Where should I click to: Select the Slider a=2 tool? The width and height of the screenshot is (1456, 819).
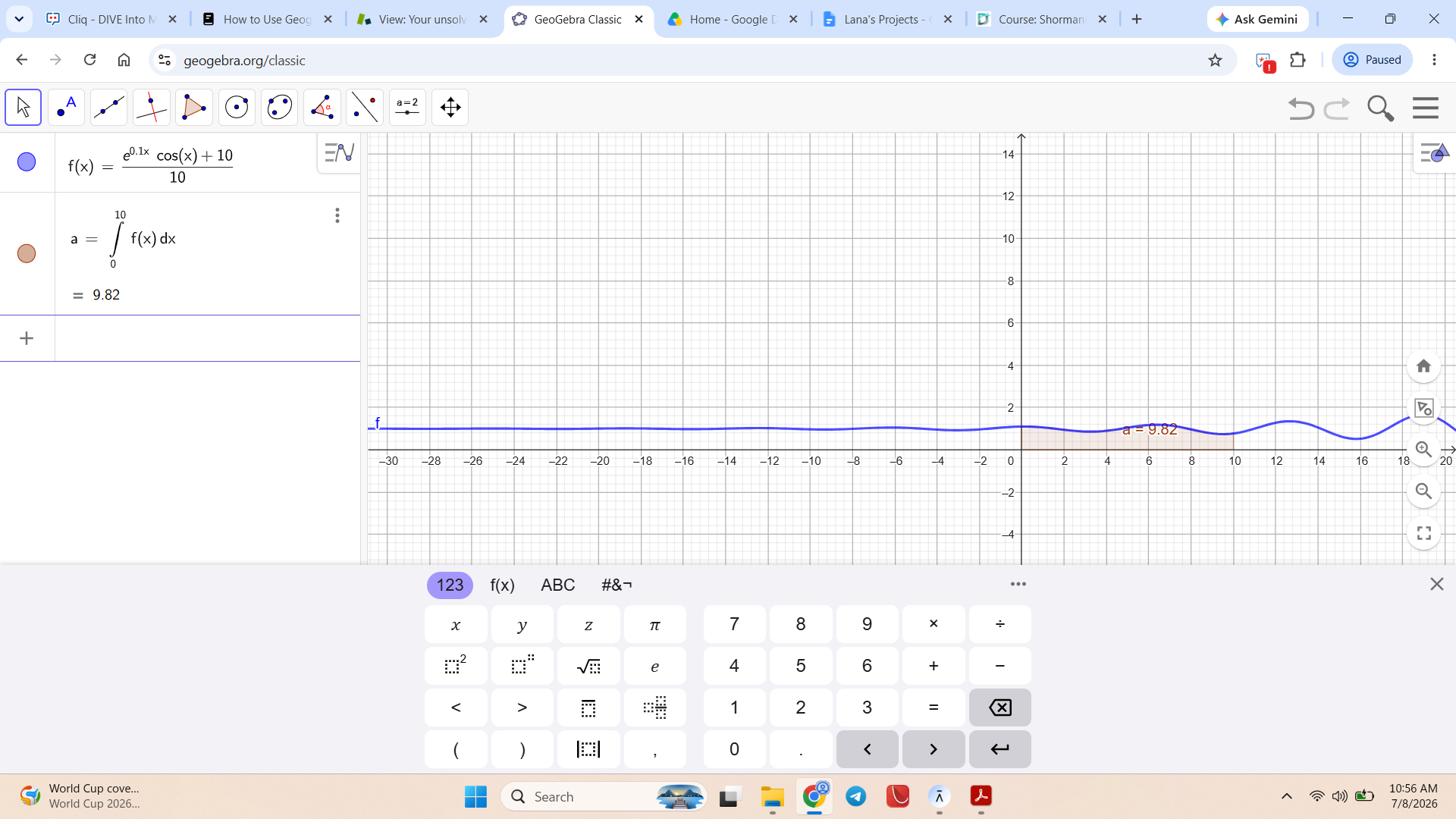click(x=407, y=108)
